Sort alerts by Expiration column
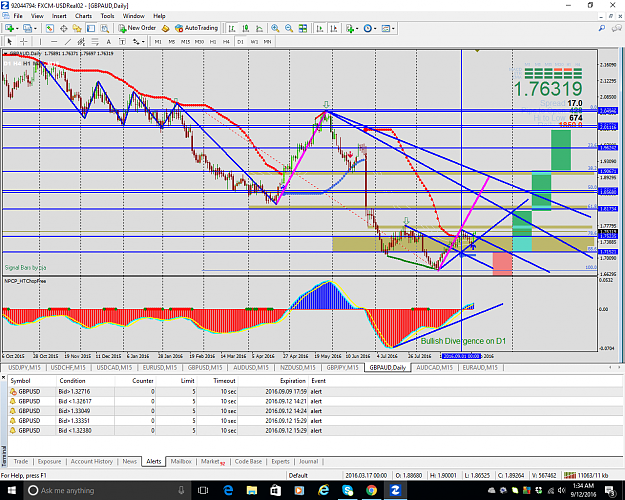The height and width of the screenshot is (500, 625). point(293,381)
